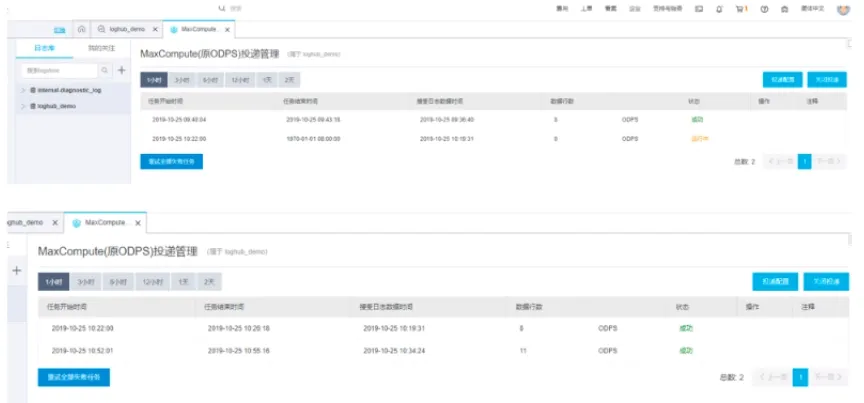This screenshot has height=403, width=864.
Task: Click the 切换 link before the home tab
Action: [60, 30]
